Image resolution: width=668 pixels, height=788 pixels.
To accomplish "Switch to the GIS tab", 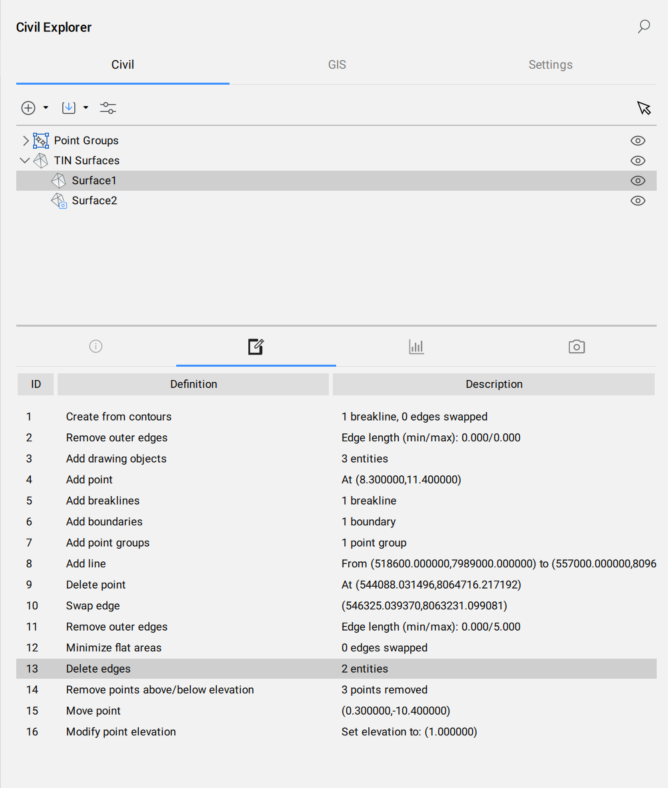I will [337, 65].
